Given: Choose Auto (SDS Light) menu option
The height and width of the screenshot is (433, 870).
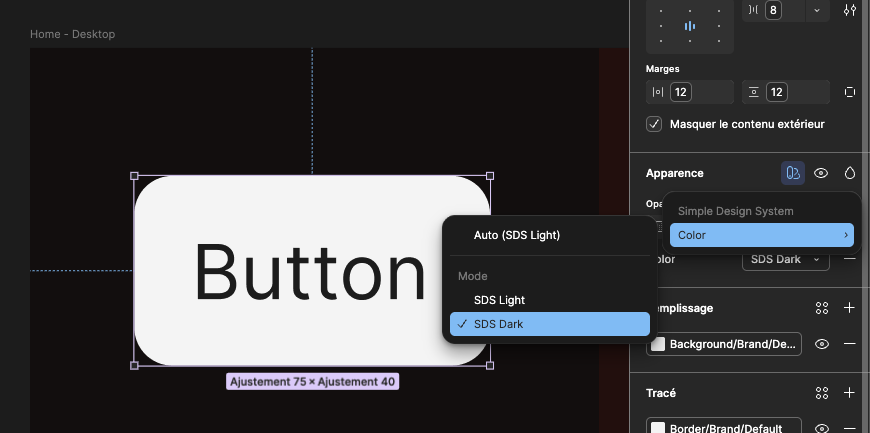Looking at the screenshot, I should 516,235.
